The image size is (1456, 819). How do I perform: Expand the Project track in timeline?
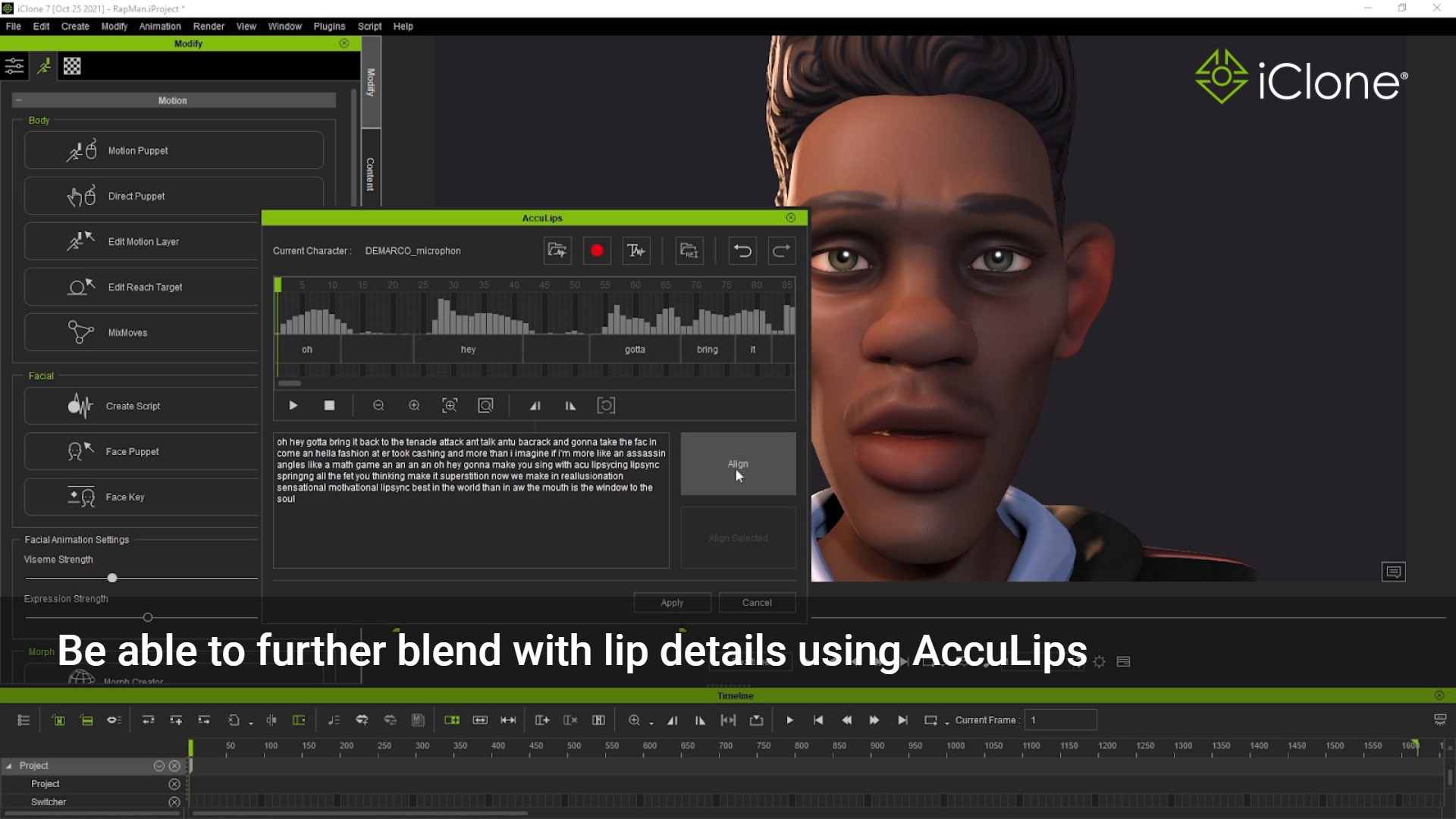pos(9,766)
